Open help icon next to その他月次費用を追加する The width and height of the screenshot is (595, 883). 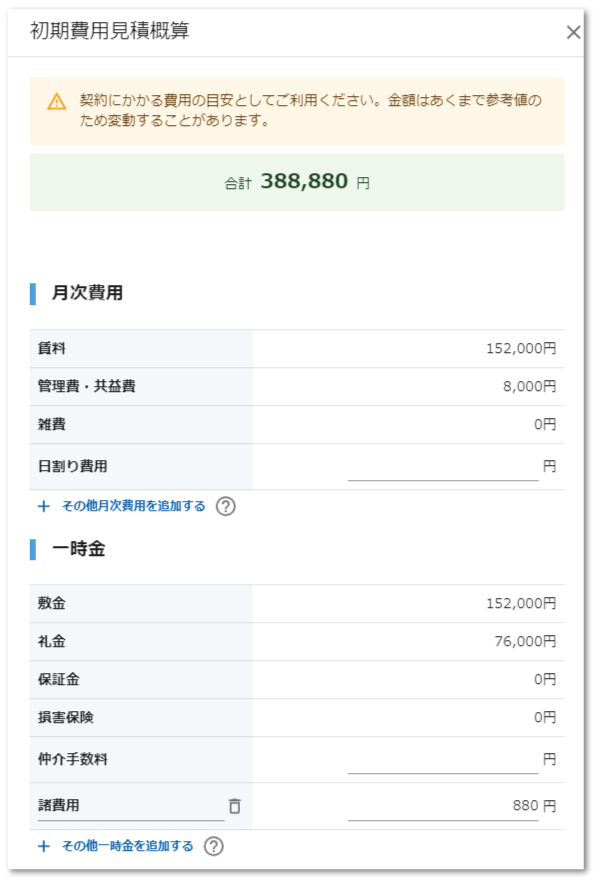pos(226,506)
